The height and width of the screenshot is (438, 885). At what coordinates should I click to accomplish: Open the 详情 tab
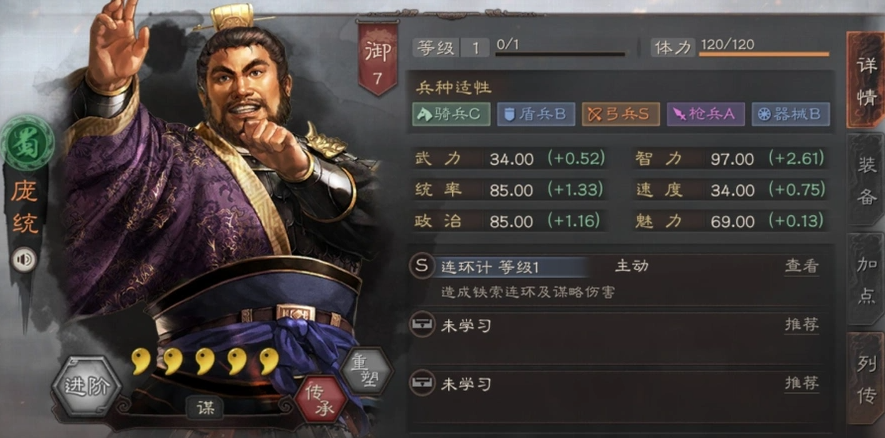tap(866, 80)
